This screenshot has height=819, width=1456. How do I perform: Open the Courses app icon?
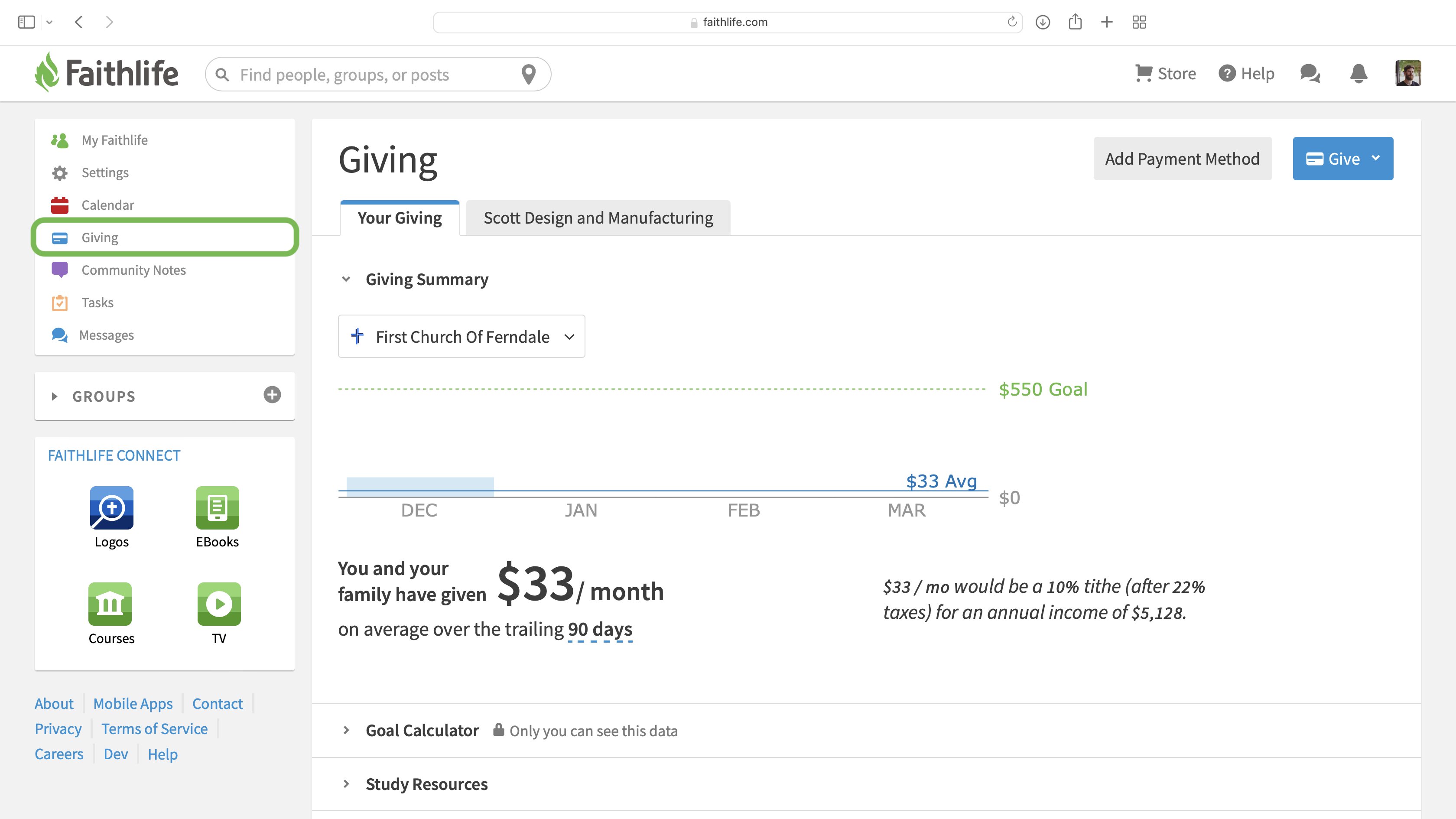(x=110, y=604)
